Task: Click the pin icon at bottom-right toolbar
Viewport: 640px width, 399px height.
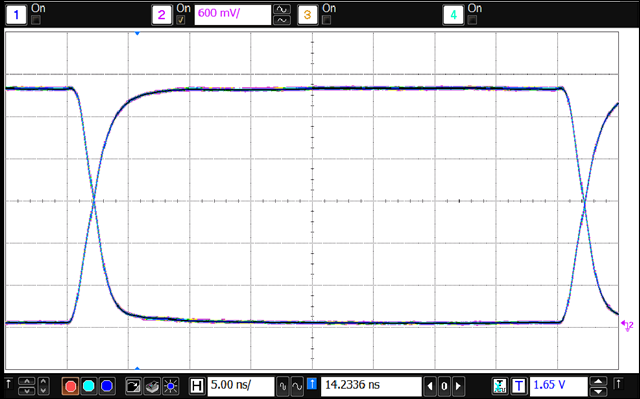Action: click(x=619, y=384)
